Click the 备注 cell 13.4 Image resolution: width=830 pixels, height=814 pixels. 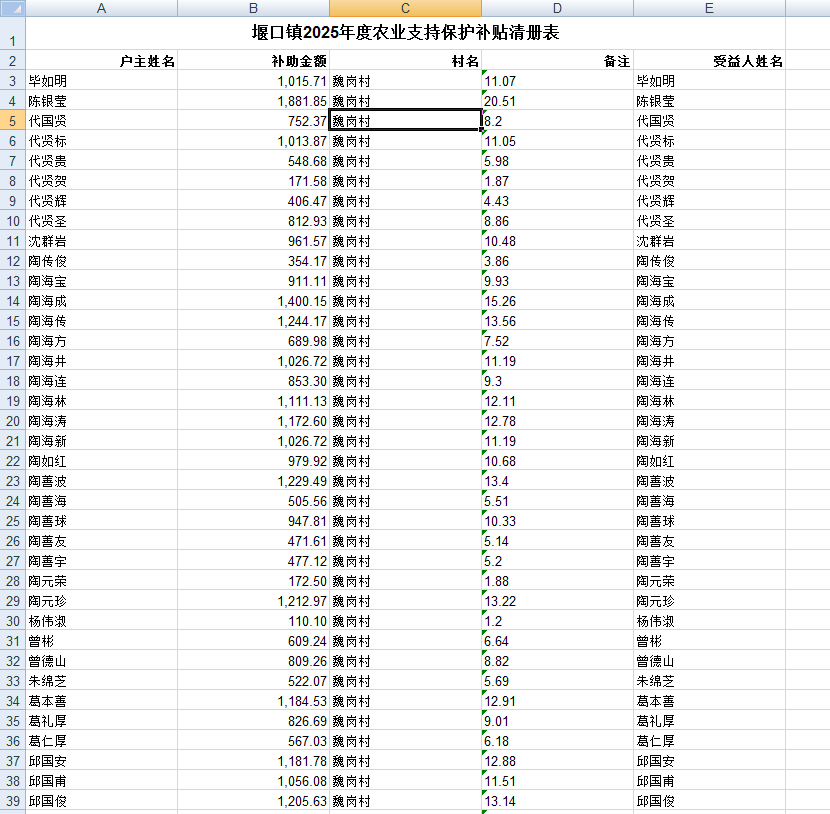557,481
